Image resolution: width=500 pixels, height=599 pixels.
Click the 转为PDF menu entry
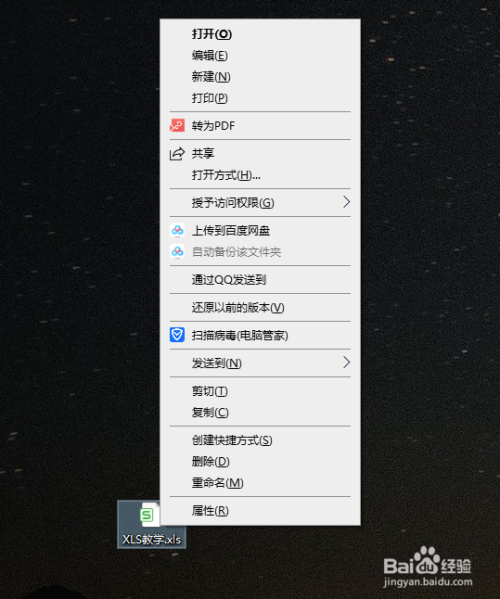pyautogui.click(x=260, y=126)
